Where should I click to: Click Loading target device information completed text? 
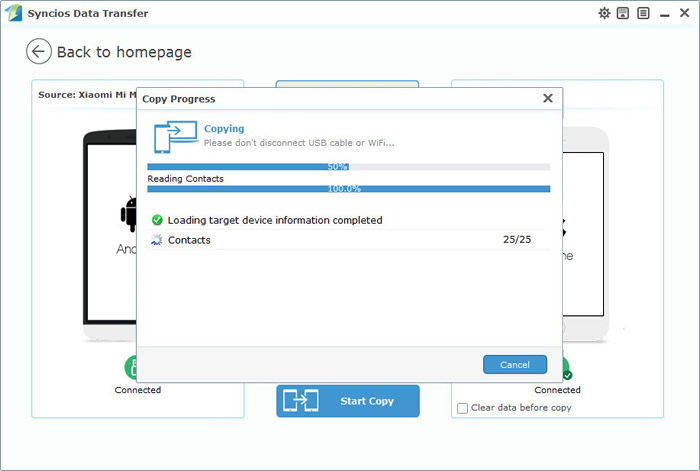(x=275, y=220)
